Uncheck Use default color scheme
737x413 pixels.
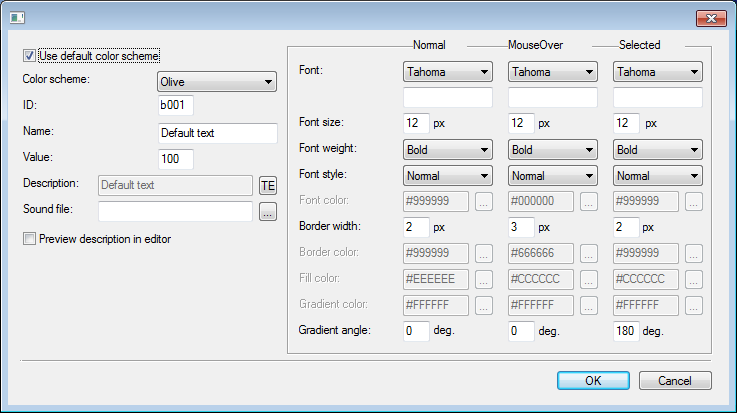(29, 56)
